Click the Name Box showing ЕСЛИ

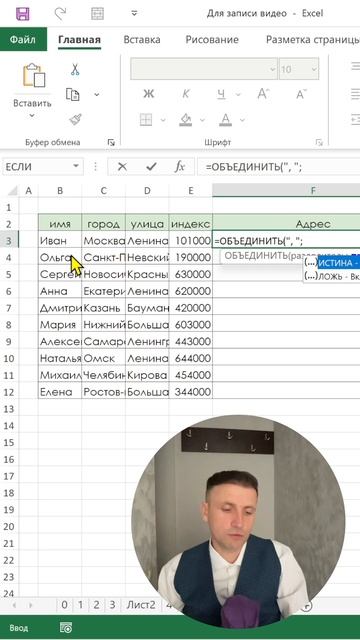click(x=36, y=167)
